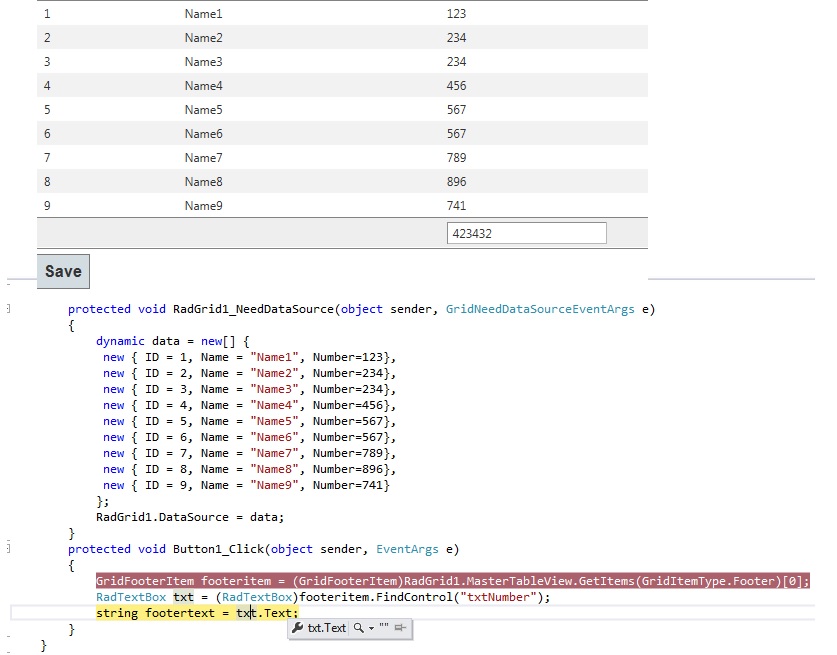Select the Name3 cell in grid
The image size is (837, 655).
tap(203, 62)
